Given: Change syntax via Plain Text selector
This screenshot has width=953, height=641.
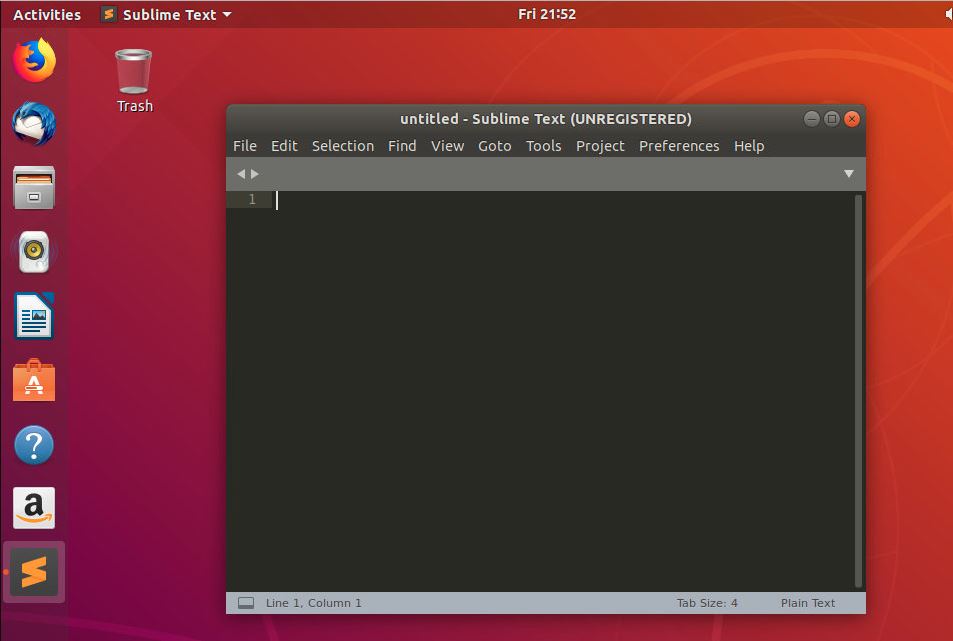Looking at the screenshot, I should coord(808,603).
